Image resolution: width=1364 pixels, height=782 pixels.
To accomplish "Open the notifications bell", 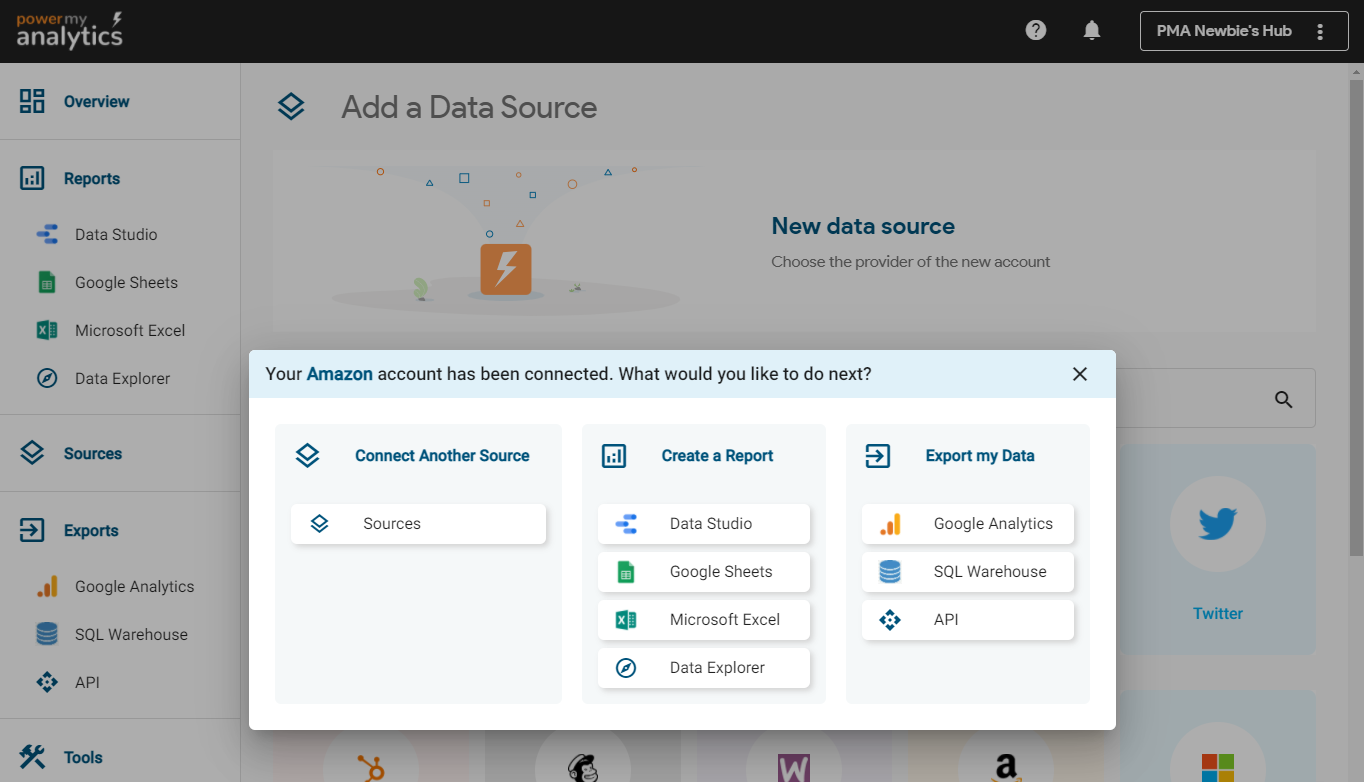I will click(x=1092, y=30).
